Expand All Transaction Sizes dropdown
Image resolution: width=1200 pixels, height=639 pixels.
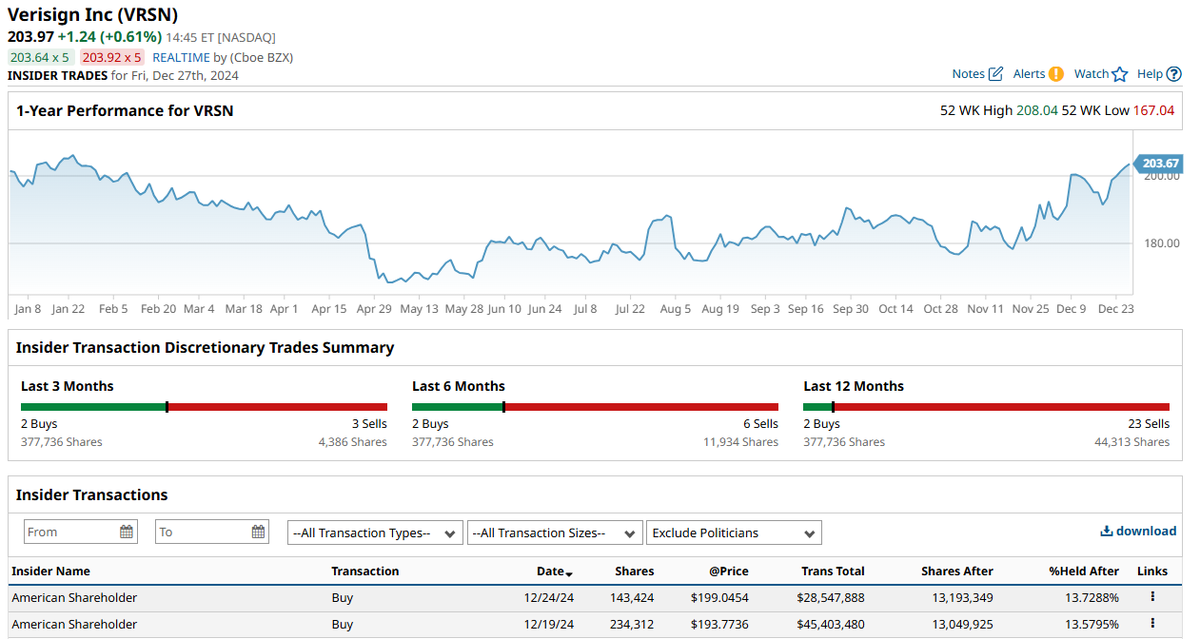pyautogui.click(x=555, y=533)
